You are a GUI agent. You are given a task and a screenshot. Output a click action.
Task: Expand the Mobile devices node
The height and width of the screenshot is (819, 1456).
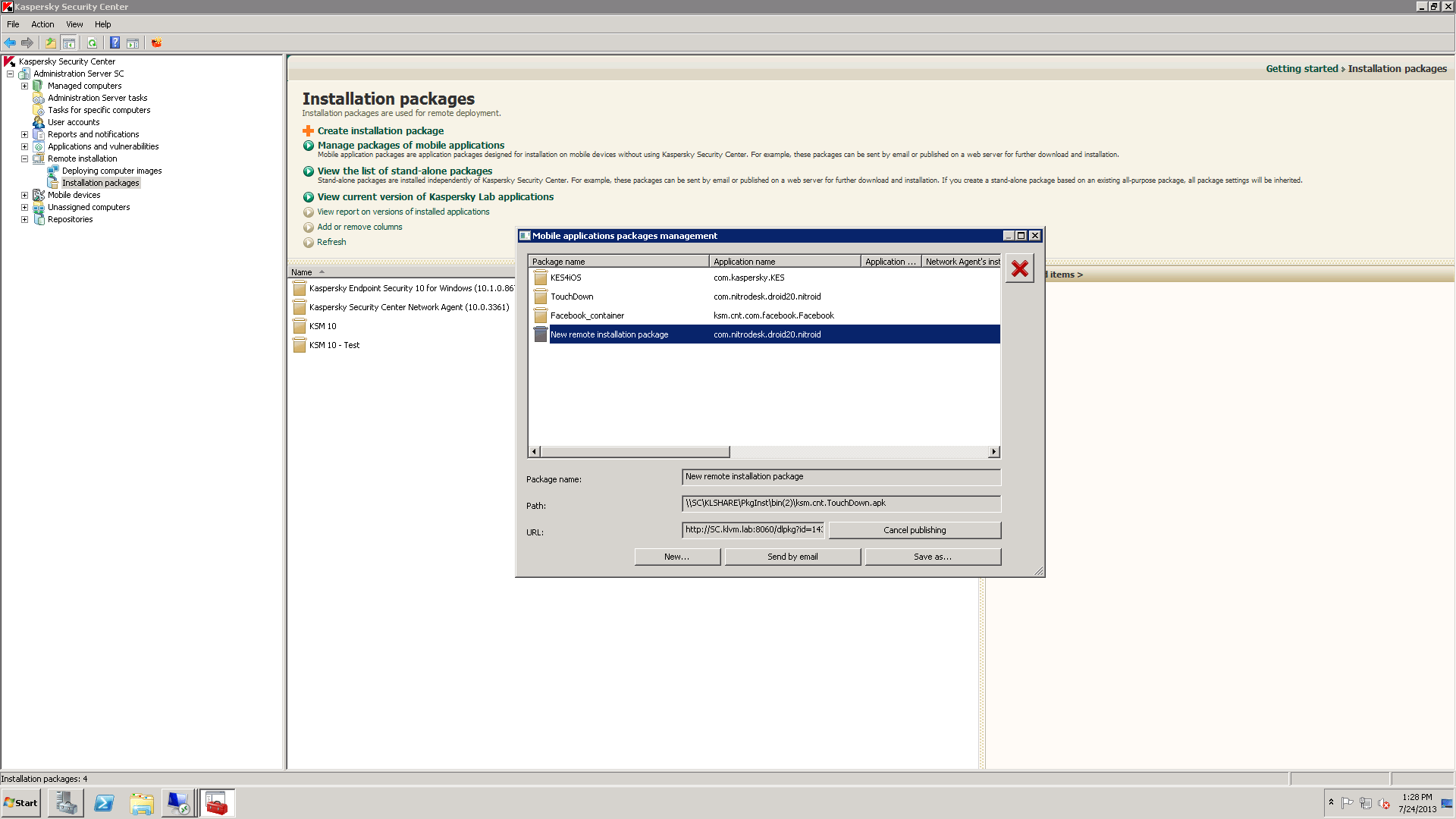coord(24,195)
